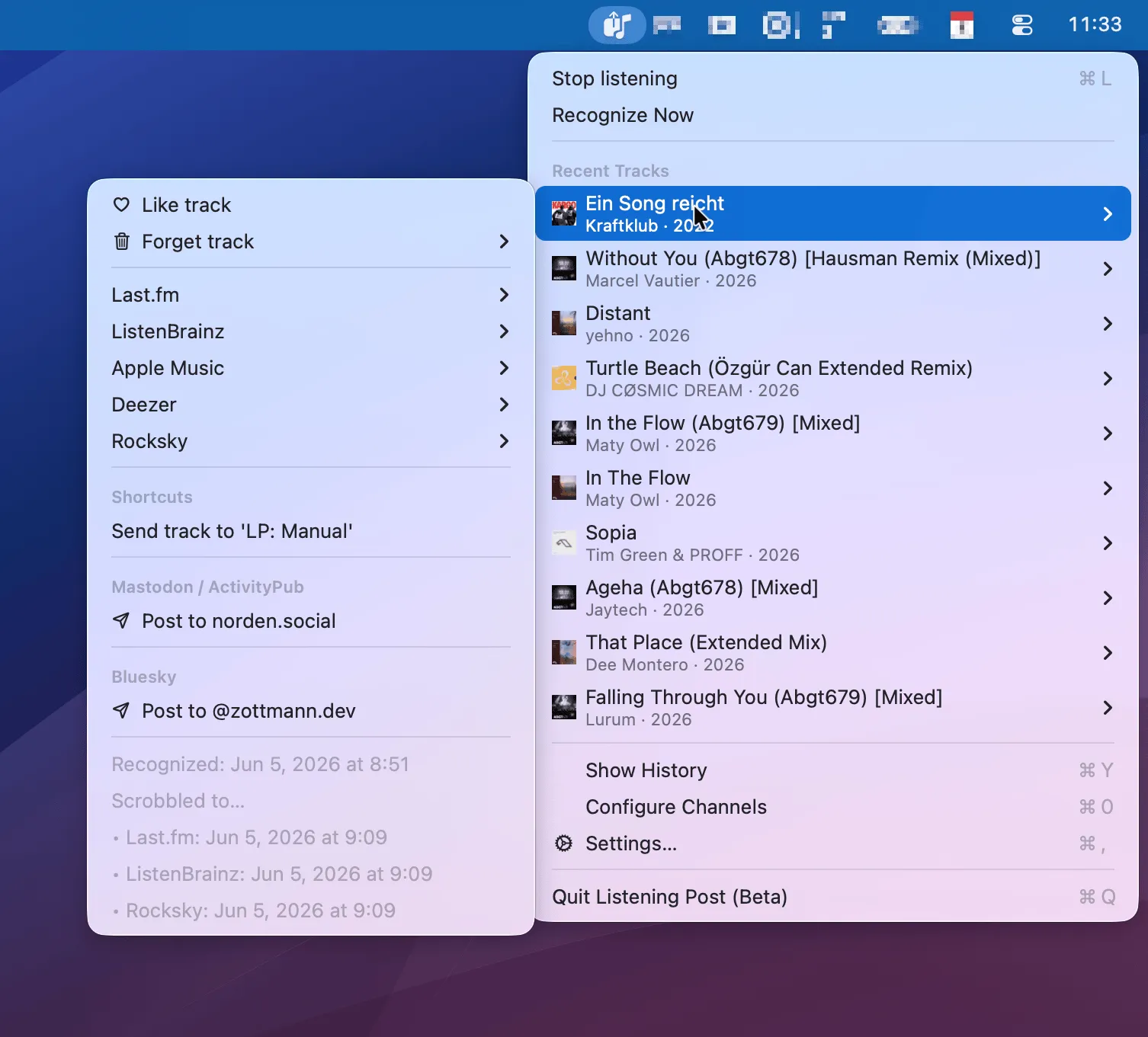The height and width of the screenshot is (1037, 1148).
Task: Click the orange Turtle Beach album artwork
Action: [564, 378]
